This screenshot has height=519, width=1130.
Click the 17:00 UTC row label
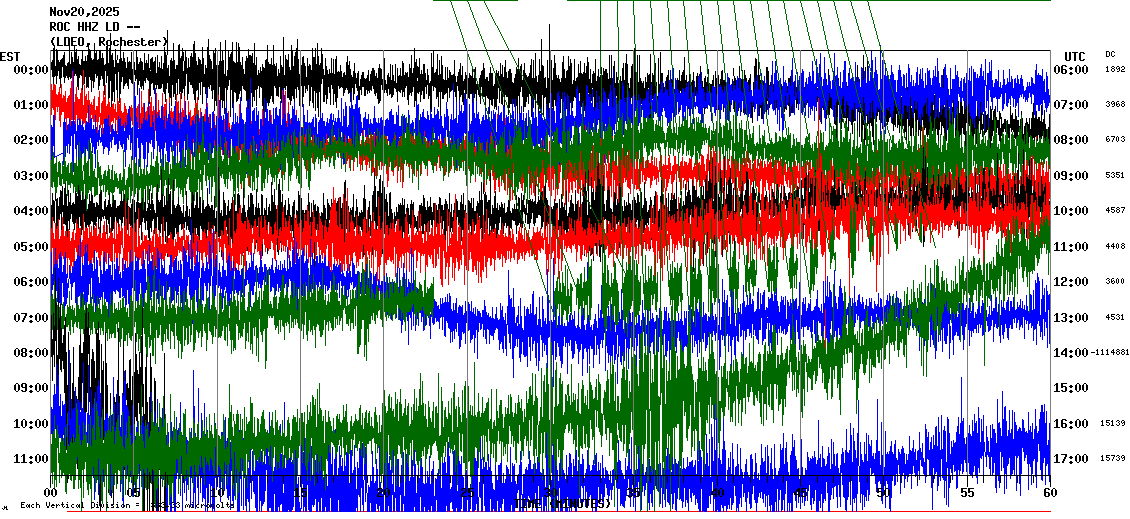(1071, 459)
